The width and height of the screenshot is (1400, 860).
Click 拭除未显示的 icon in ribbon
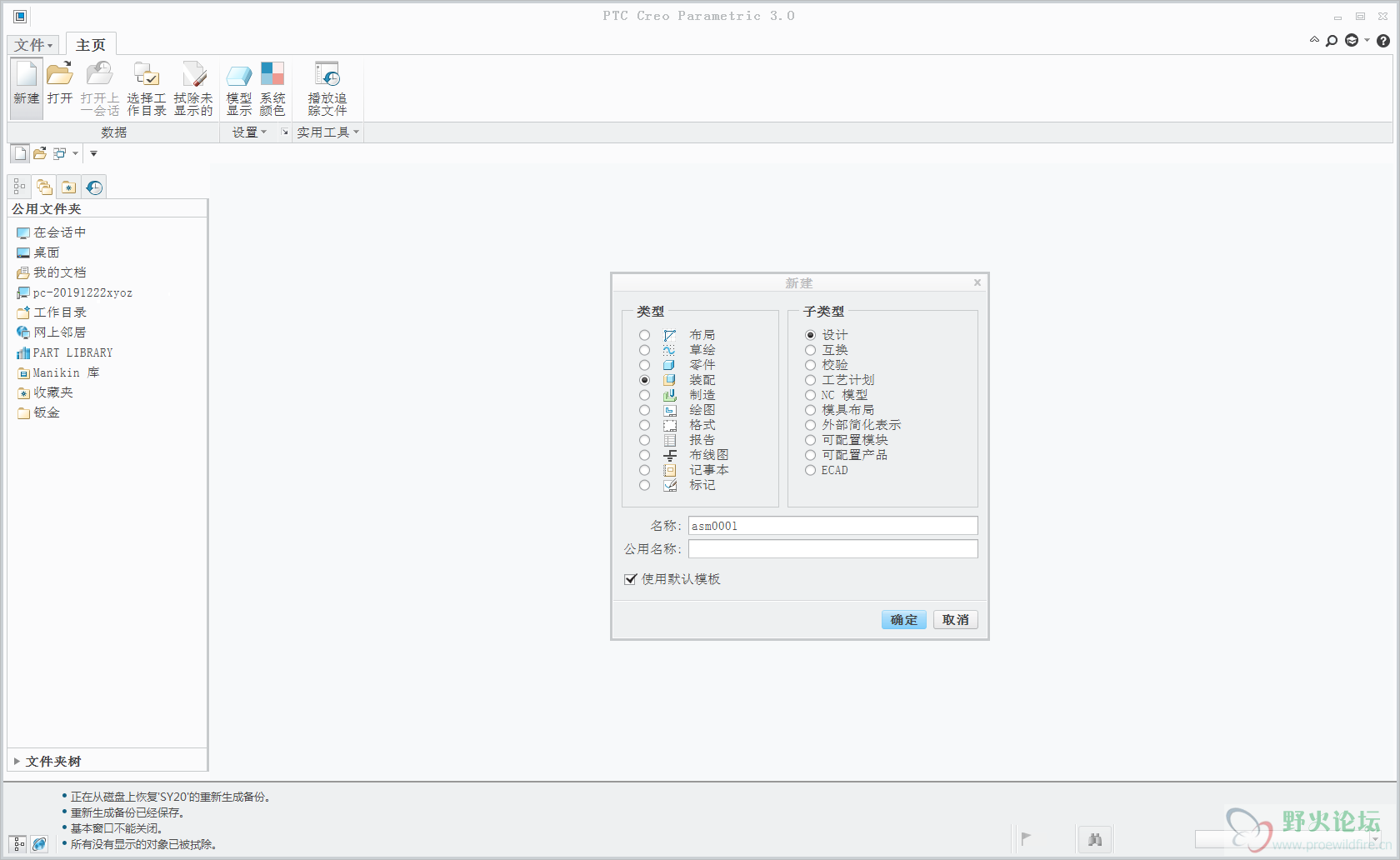[x=193, y=88]
